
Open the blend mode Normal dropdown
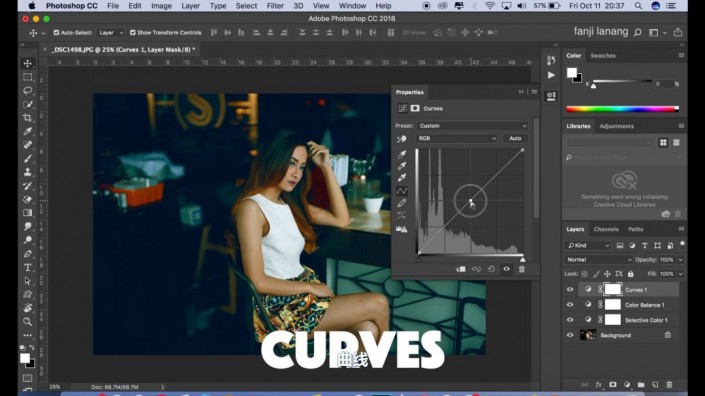tap(598, 260)
